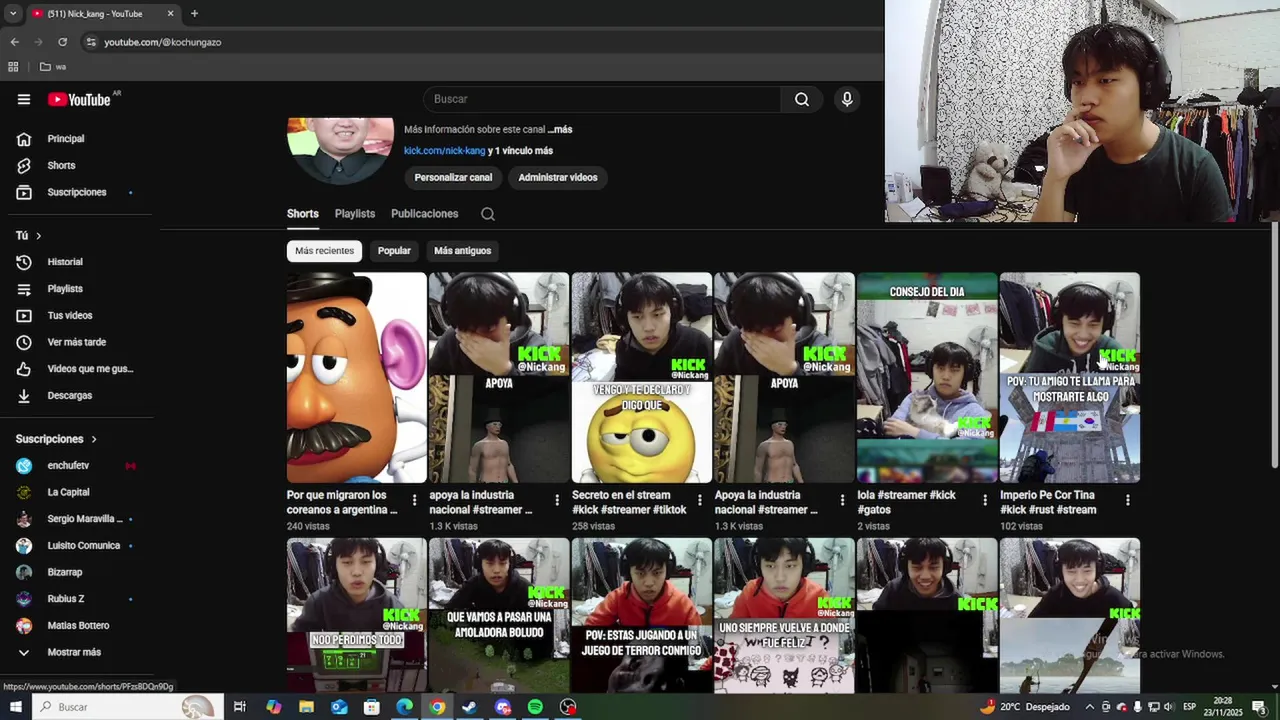Viewport: 1280px width, 720px height.
Task: Click the YouTube search field
Action: click(x=602, y=99)
